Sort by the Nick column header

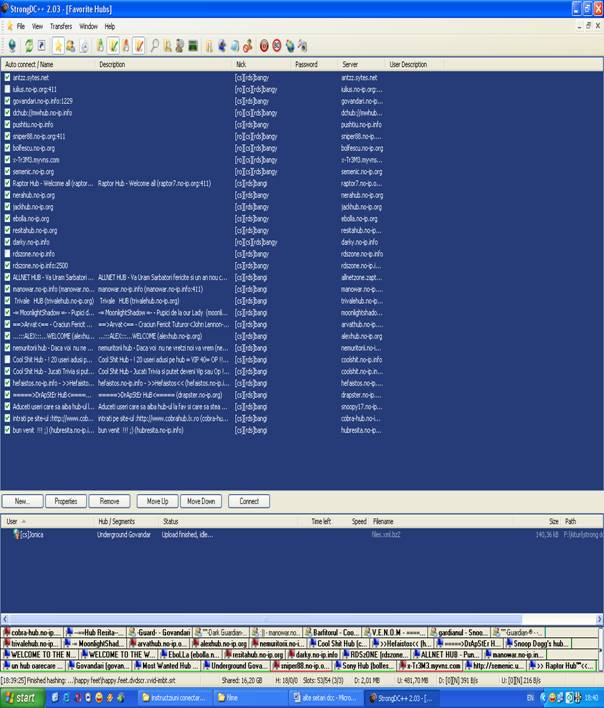[240, 64]
